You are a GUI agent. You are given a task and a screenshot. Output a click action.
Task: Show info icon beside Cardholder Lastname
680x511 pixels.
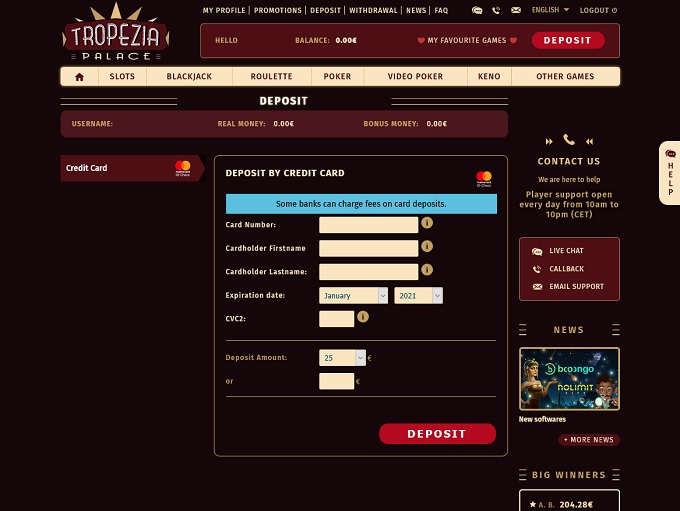[427, 269]
